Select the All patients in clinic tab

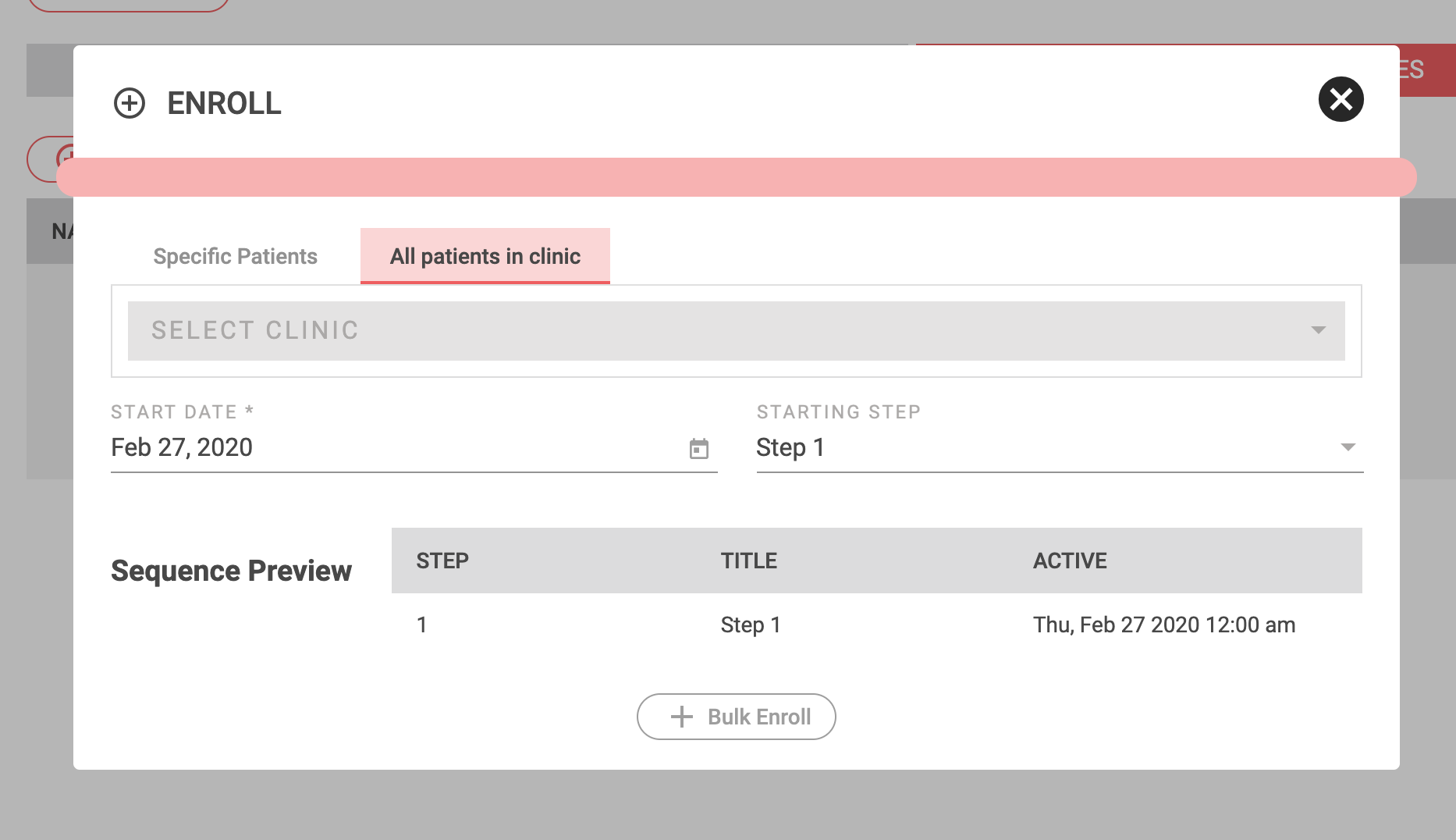485,255
